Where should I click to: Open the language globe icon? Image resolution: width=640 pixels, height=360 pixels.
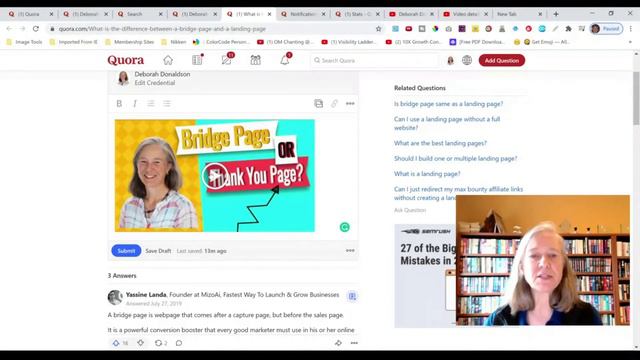(467, 60)
